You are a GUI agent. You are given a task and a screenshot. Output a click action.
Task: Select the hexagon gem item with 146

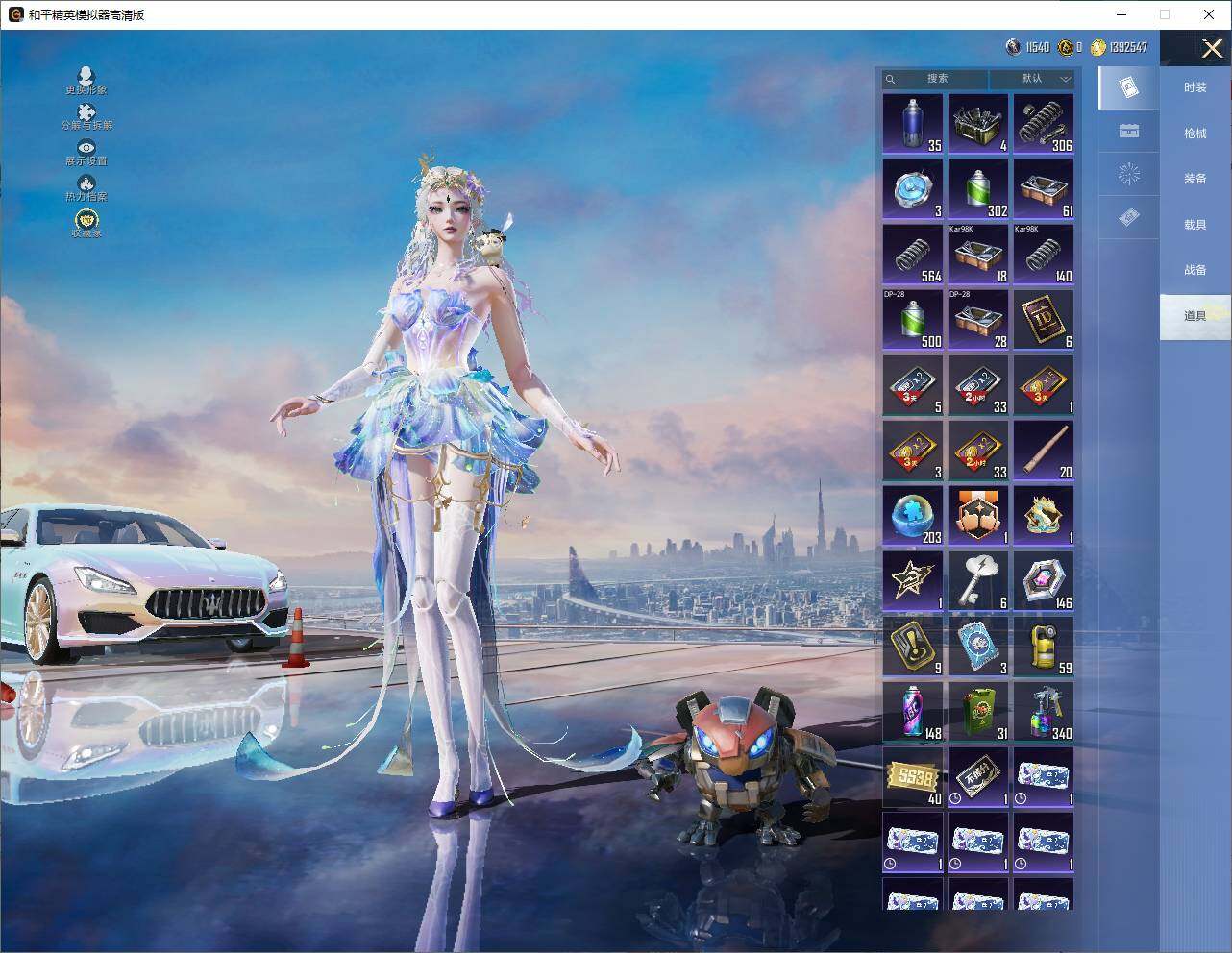(x=1044, y=581)
